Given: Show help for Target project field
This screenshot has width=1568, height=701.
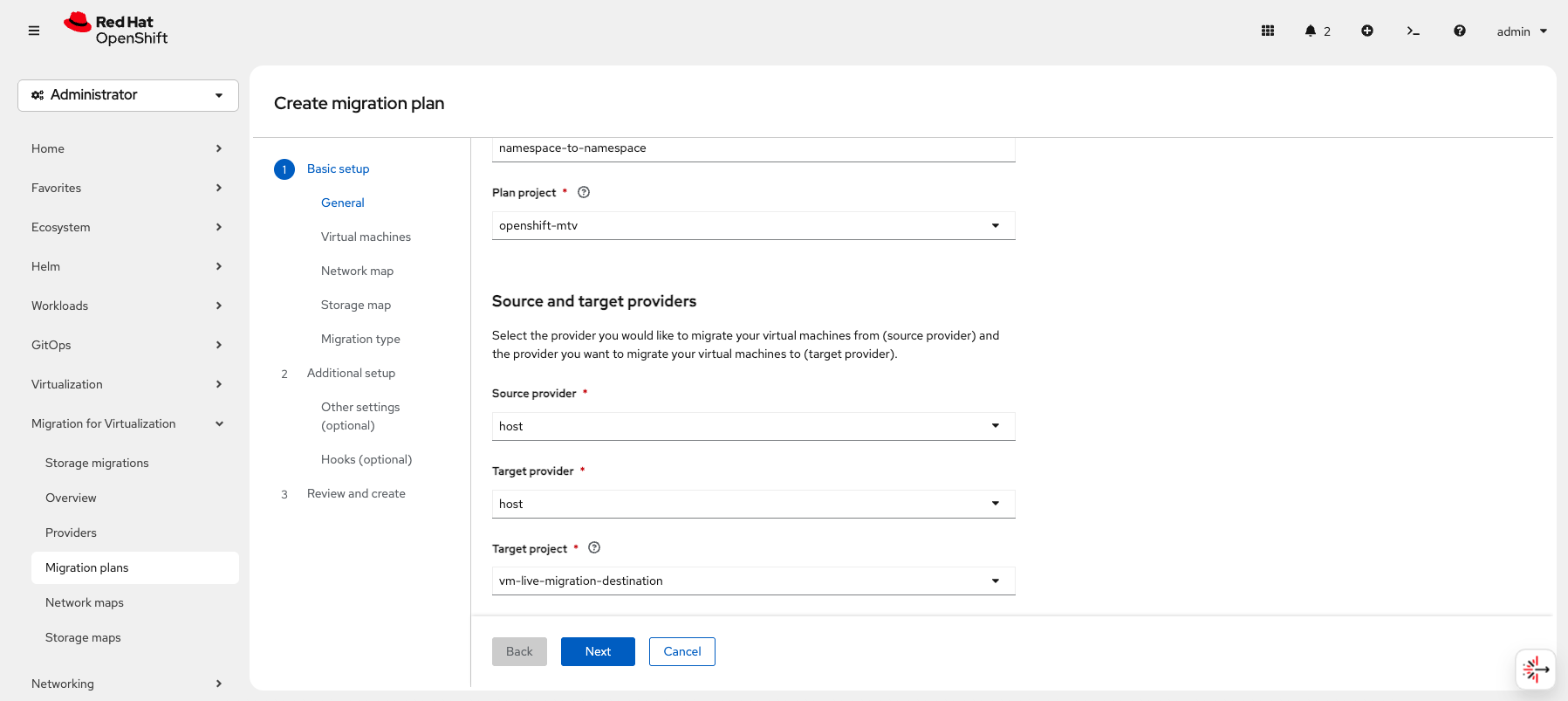Looking at the screenshot, I should click(x=594, y=548).
